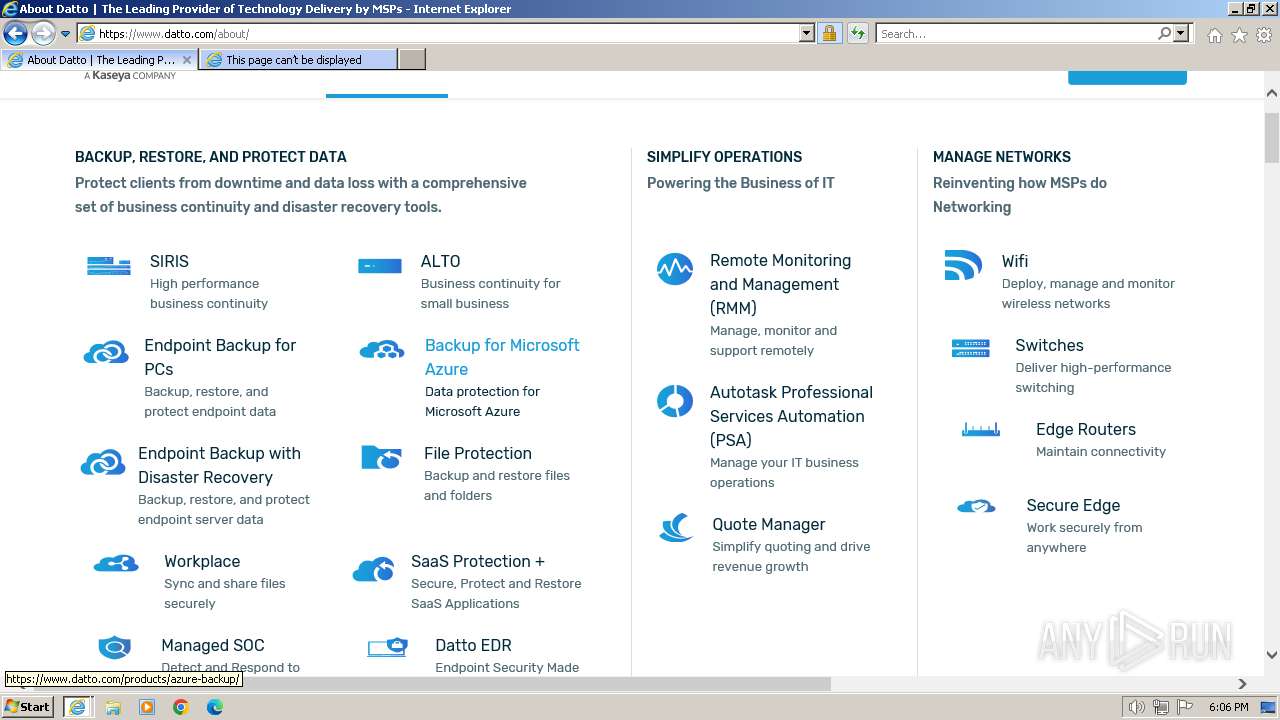
Task: Open the IE Tools gear icon
Action: tap(1264, 35)
